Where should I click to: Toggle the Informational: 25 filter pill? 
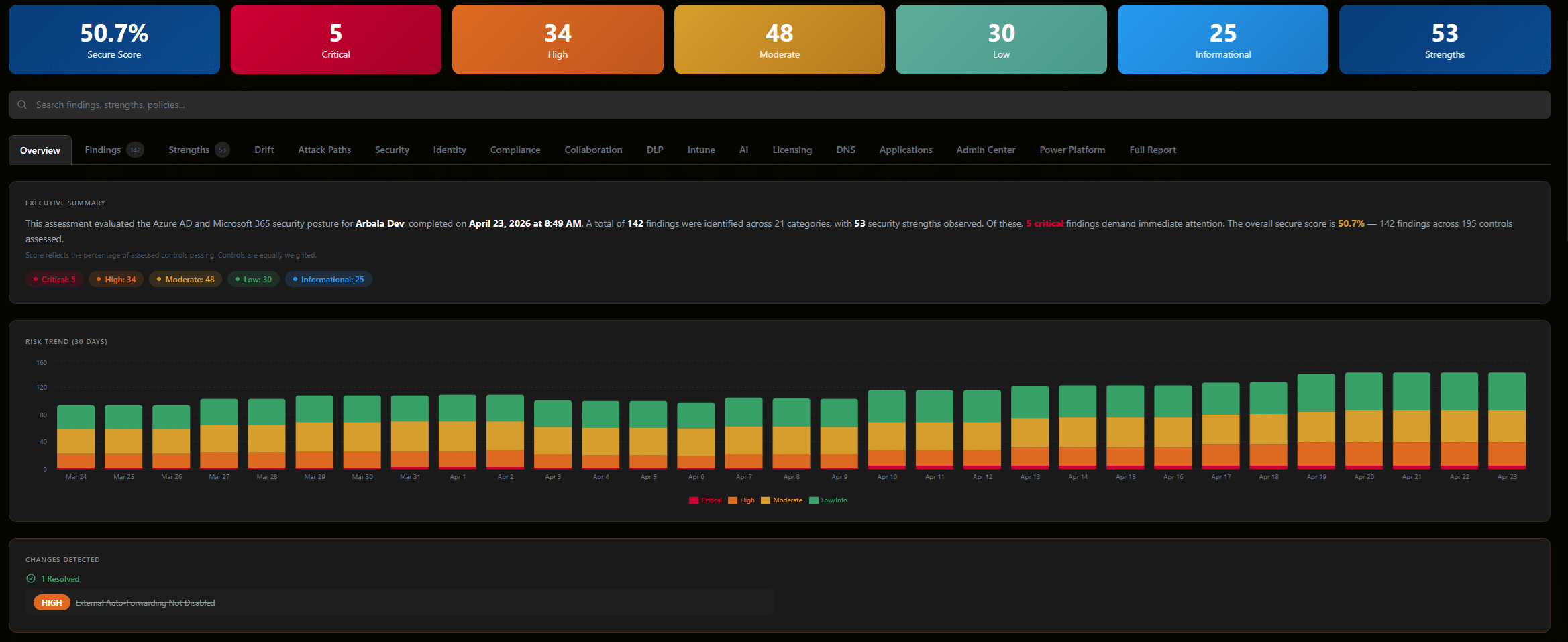328,279
